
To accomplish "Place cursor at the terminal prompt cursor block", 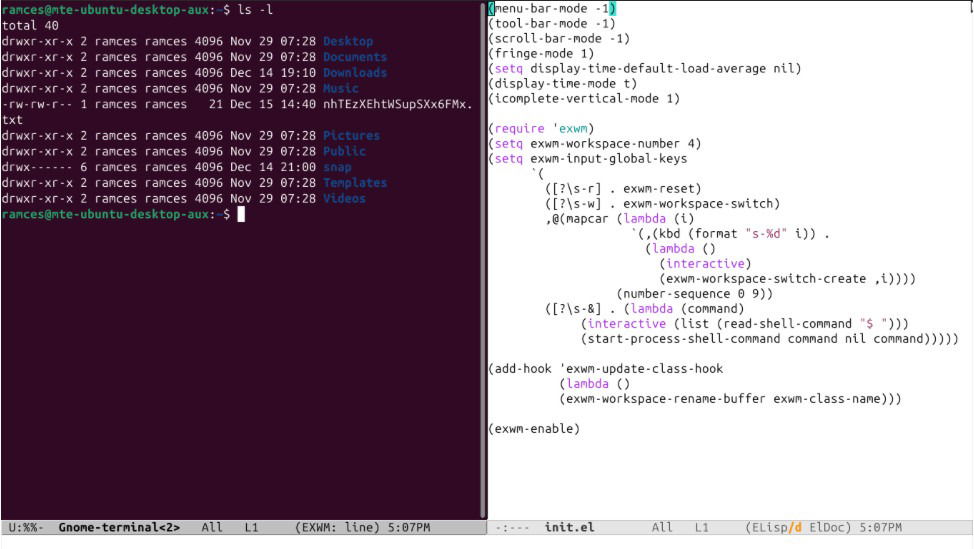I will 241,214.
